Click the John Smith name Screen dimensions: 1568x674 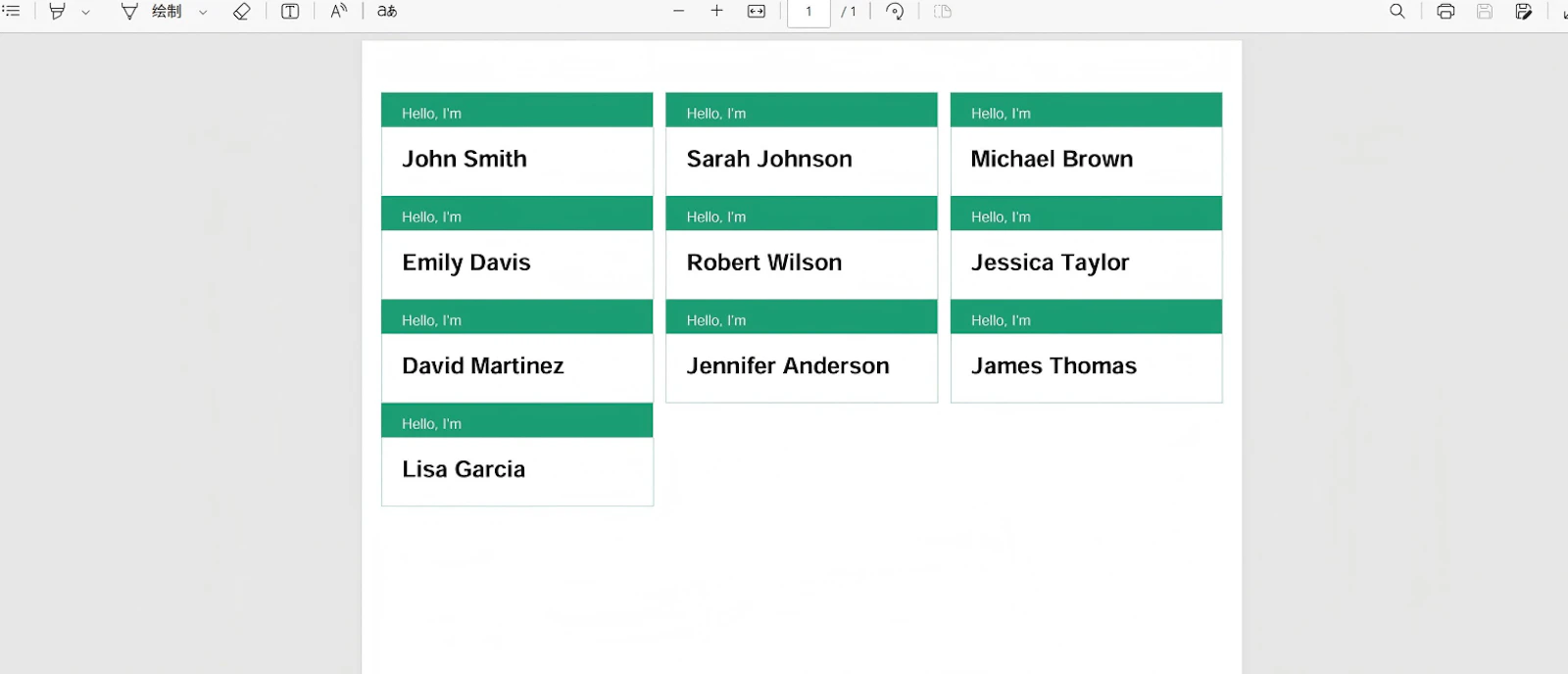[x=465, y=159]
